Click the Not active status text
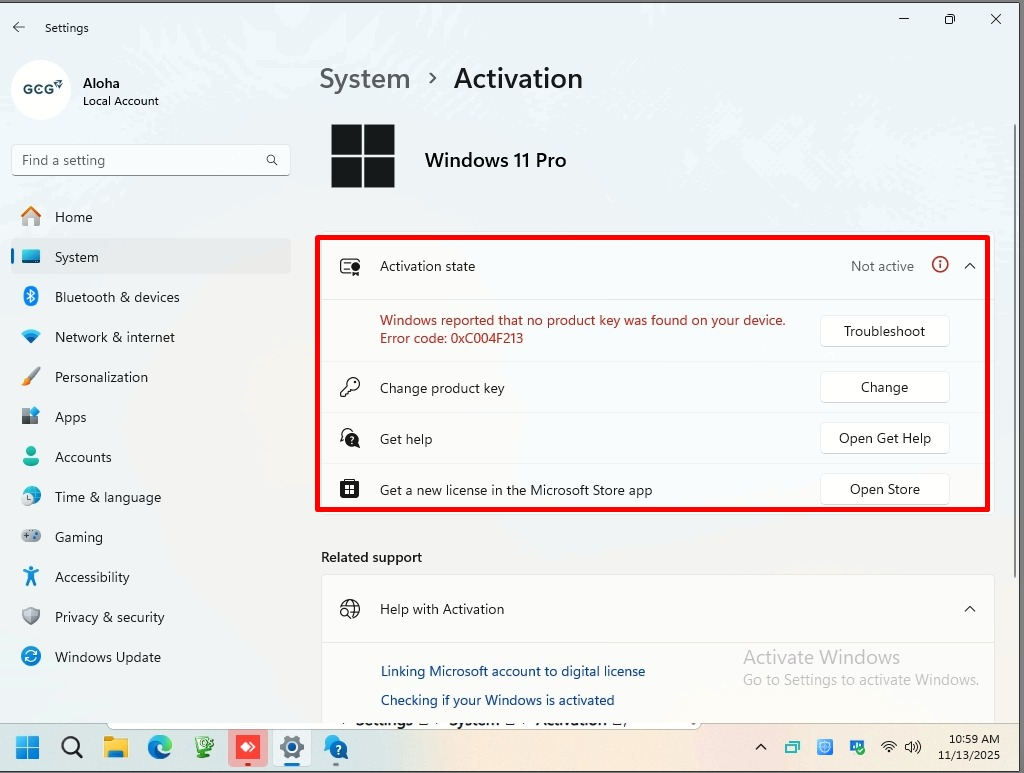 point(882,266)
